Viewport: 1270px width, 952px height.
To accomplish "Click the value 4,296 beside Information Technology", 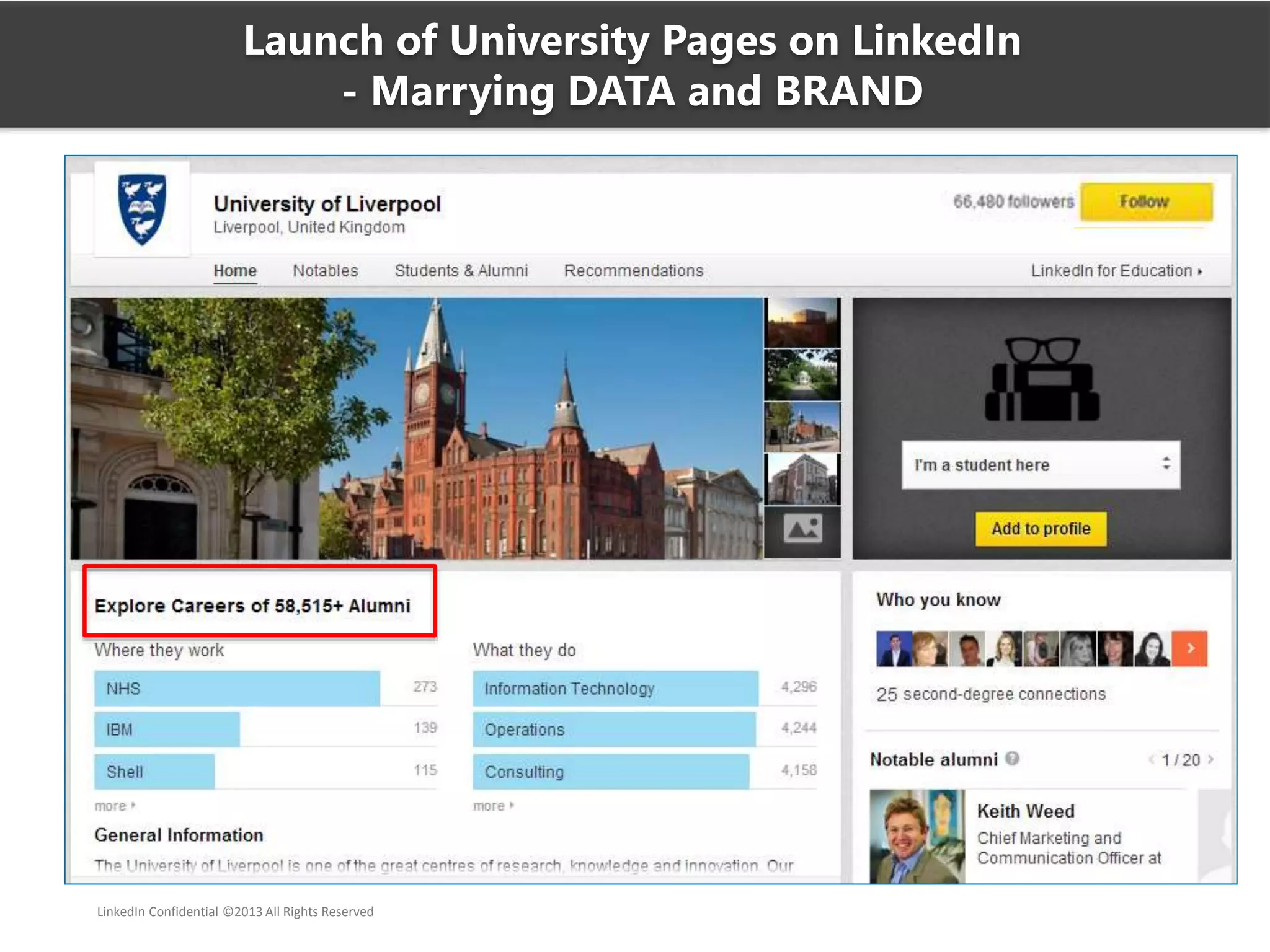I will [x=799, y=687].
